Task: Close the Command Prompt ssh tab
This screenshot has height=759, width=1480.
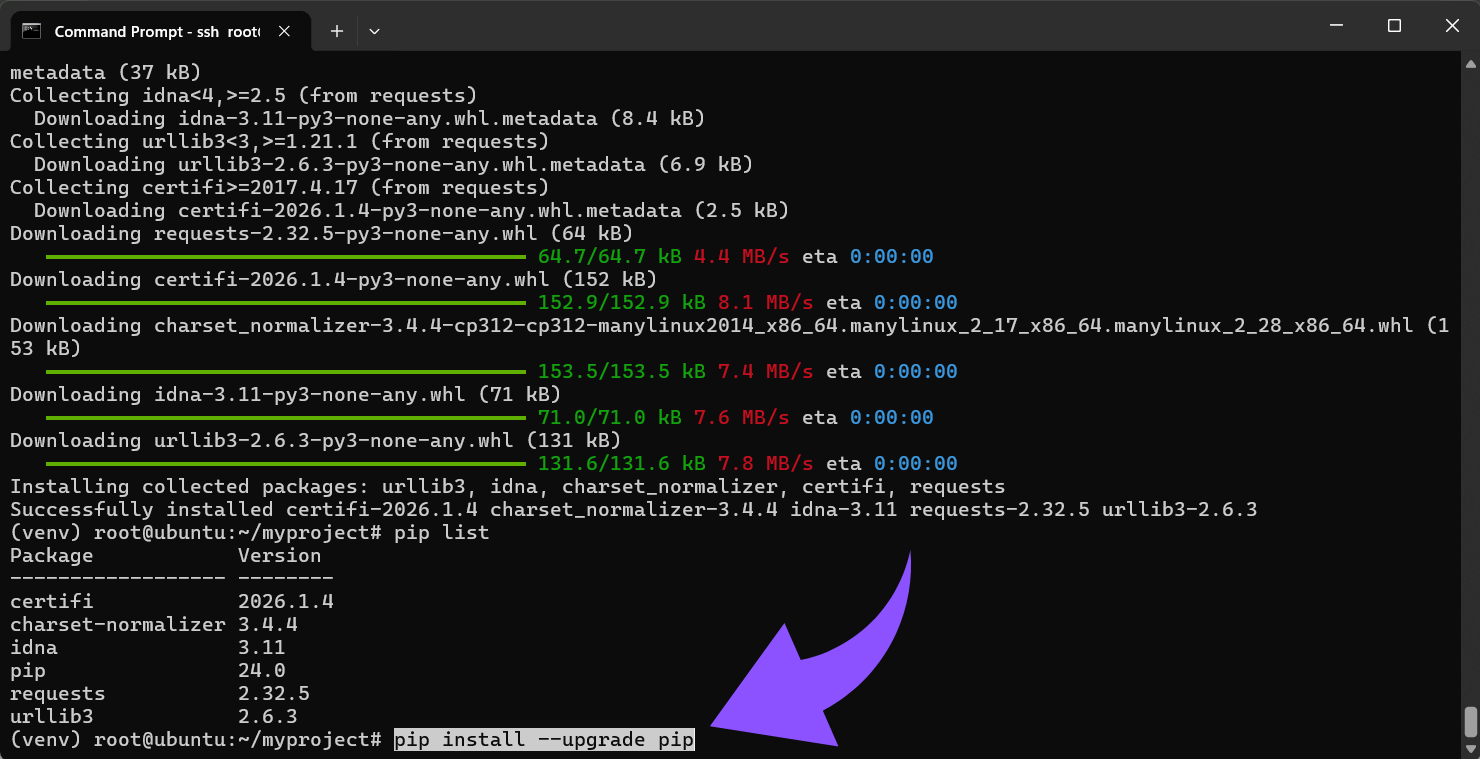Action: 284,31
